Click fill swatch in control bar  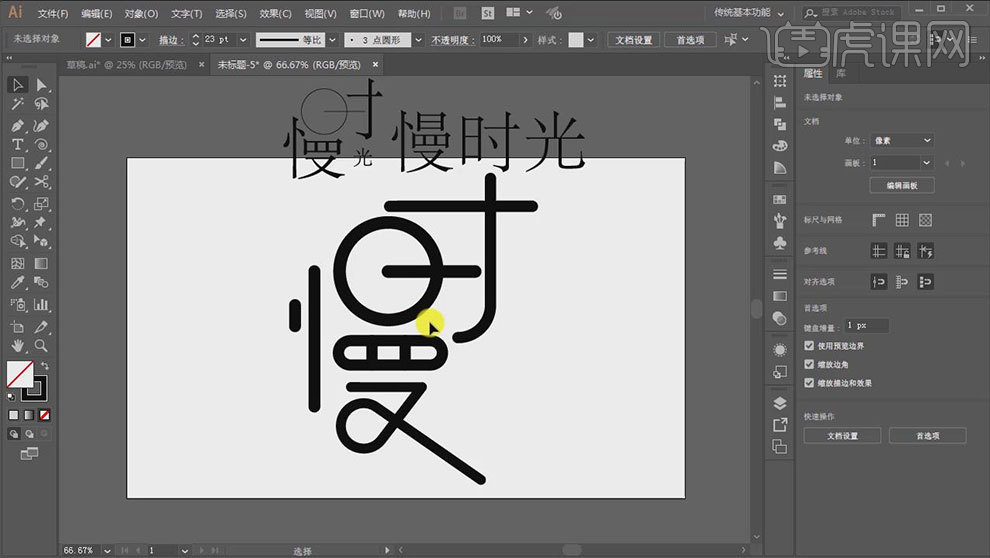pyautogui.click(x=93, y=40)
